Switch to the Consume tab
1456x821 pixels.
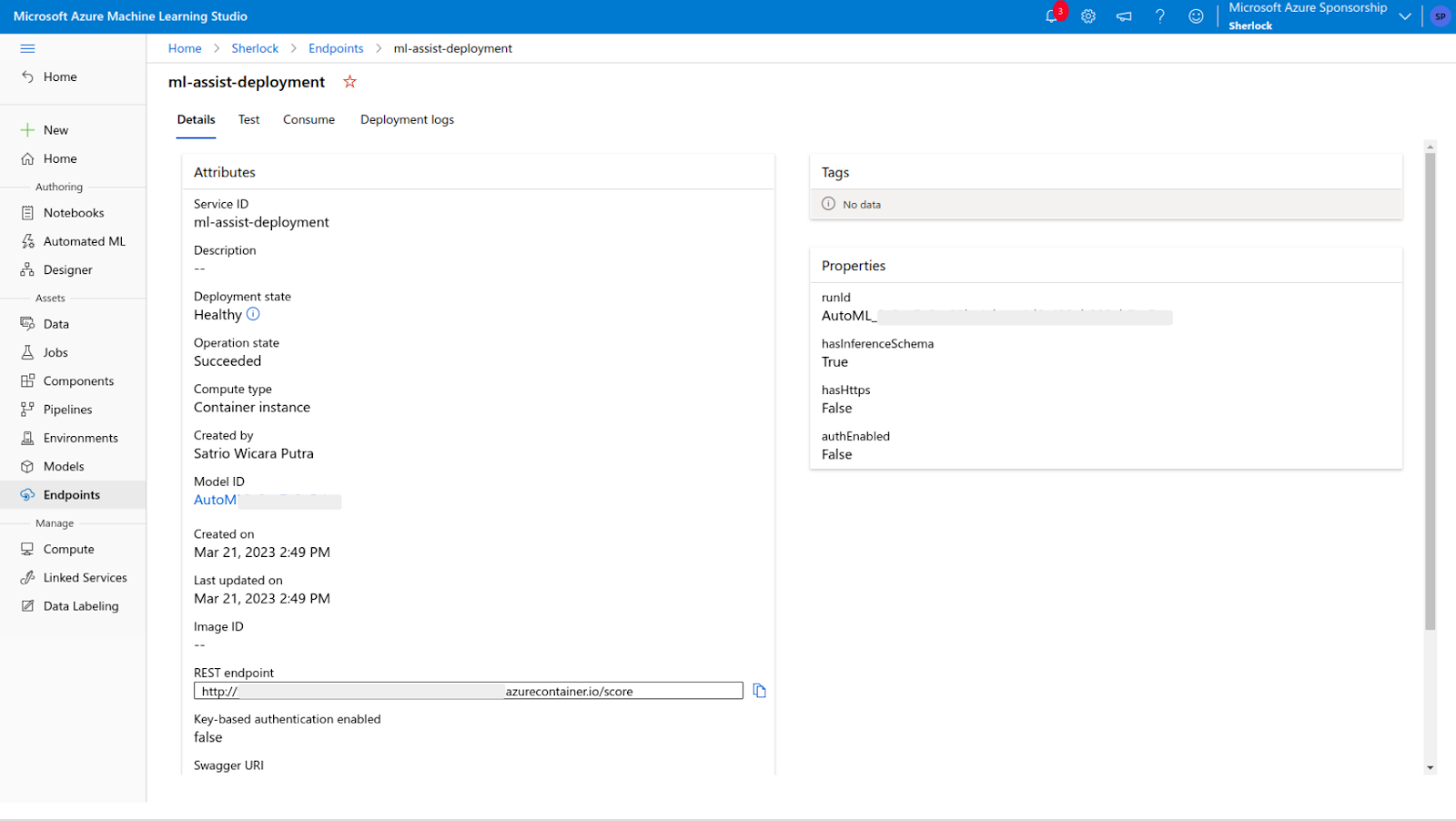click(x=308, y=119)
